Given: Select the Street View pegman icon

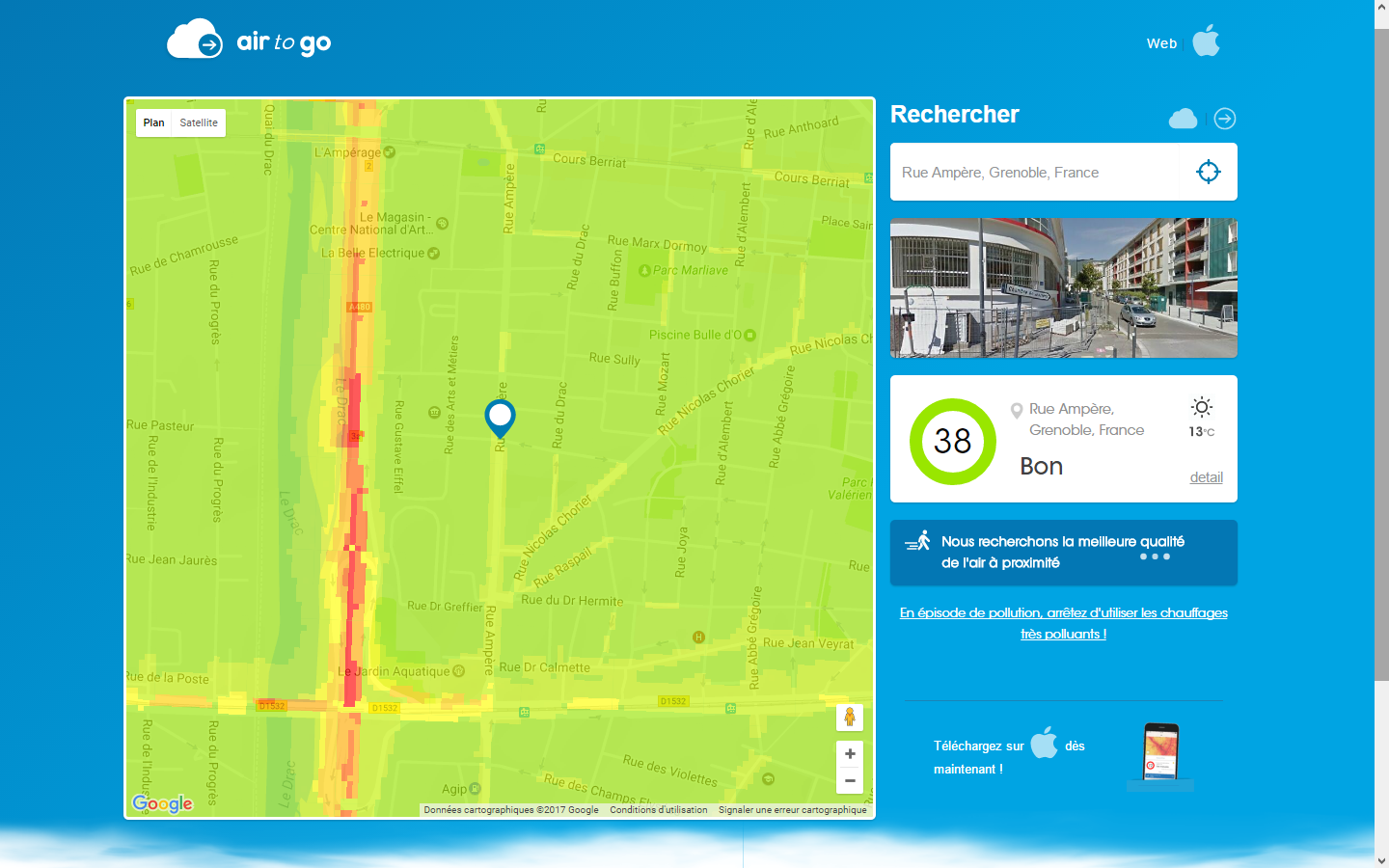Looking at the screenshot, I should click(x=850, y=718).
